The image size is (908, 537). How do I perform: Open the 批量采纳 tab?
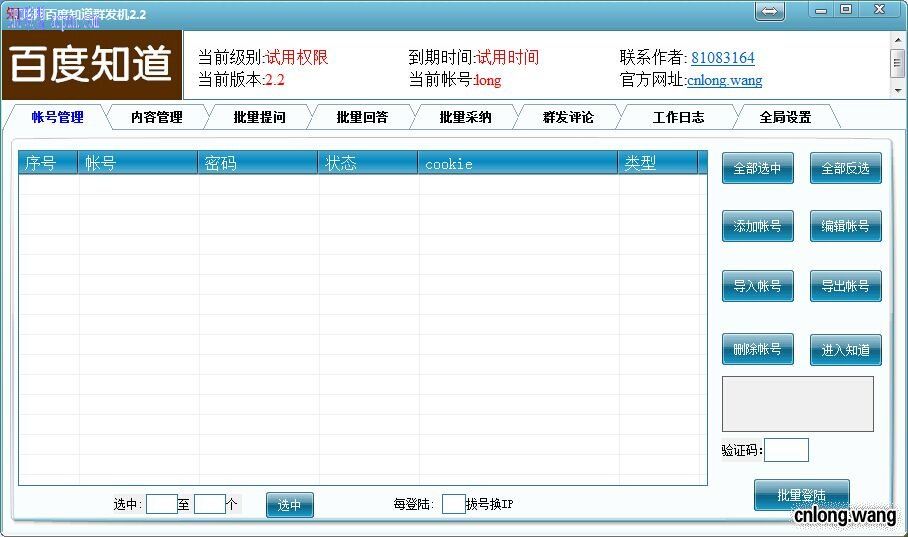465,118
